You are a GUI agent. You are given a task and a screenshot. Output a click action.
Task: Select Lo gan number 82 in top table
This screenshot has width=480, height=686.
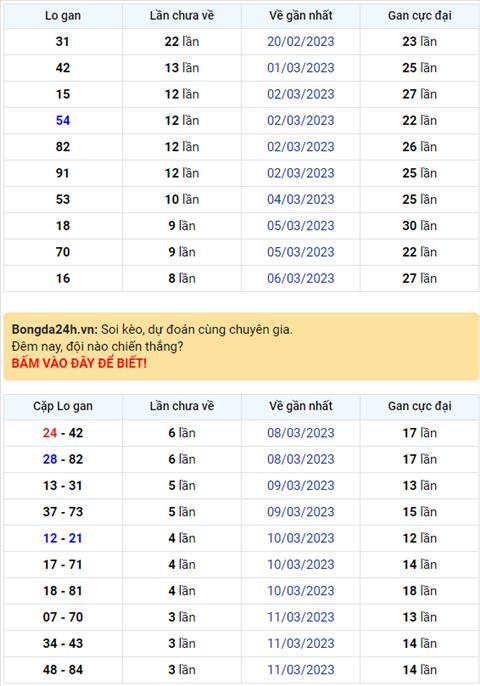coord(63,147)
